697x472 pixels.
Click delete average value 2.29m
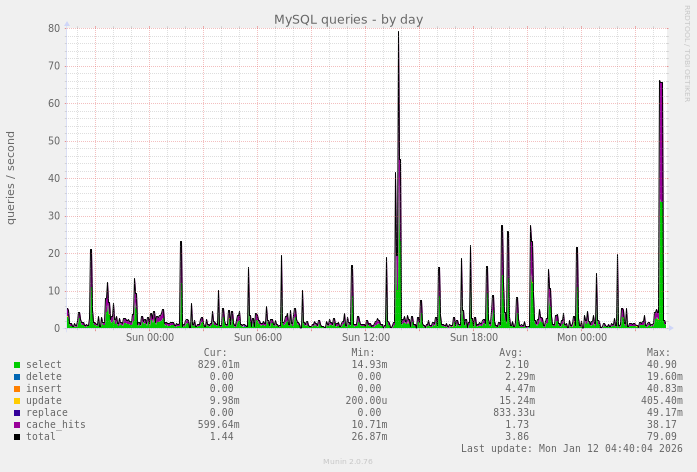pos(520,376)
